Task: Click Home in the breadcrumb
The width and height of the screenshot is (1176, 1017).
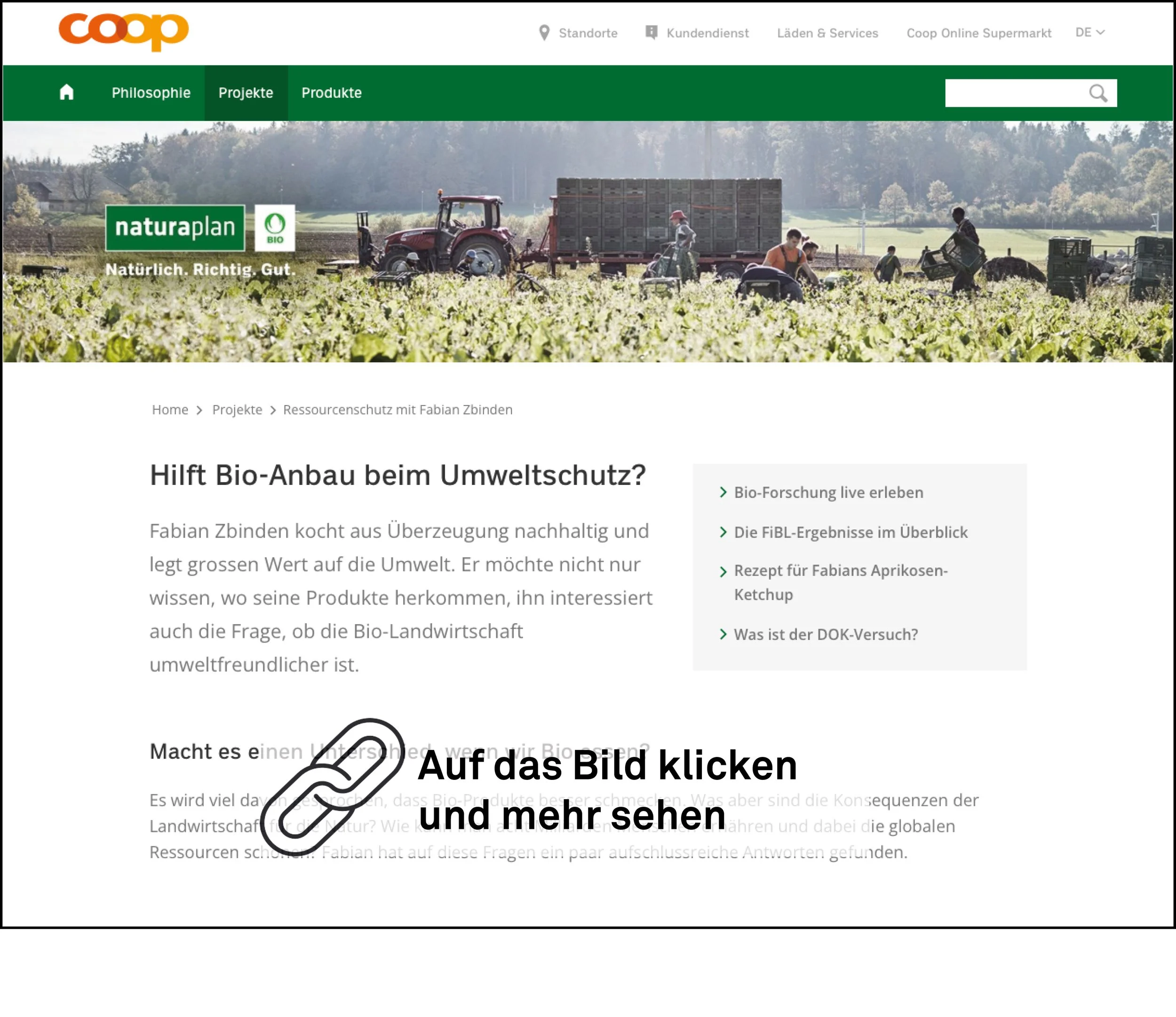Action: tap(170, 410)
